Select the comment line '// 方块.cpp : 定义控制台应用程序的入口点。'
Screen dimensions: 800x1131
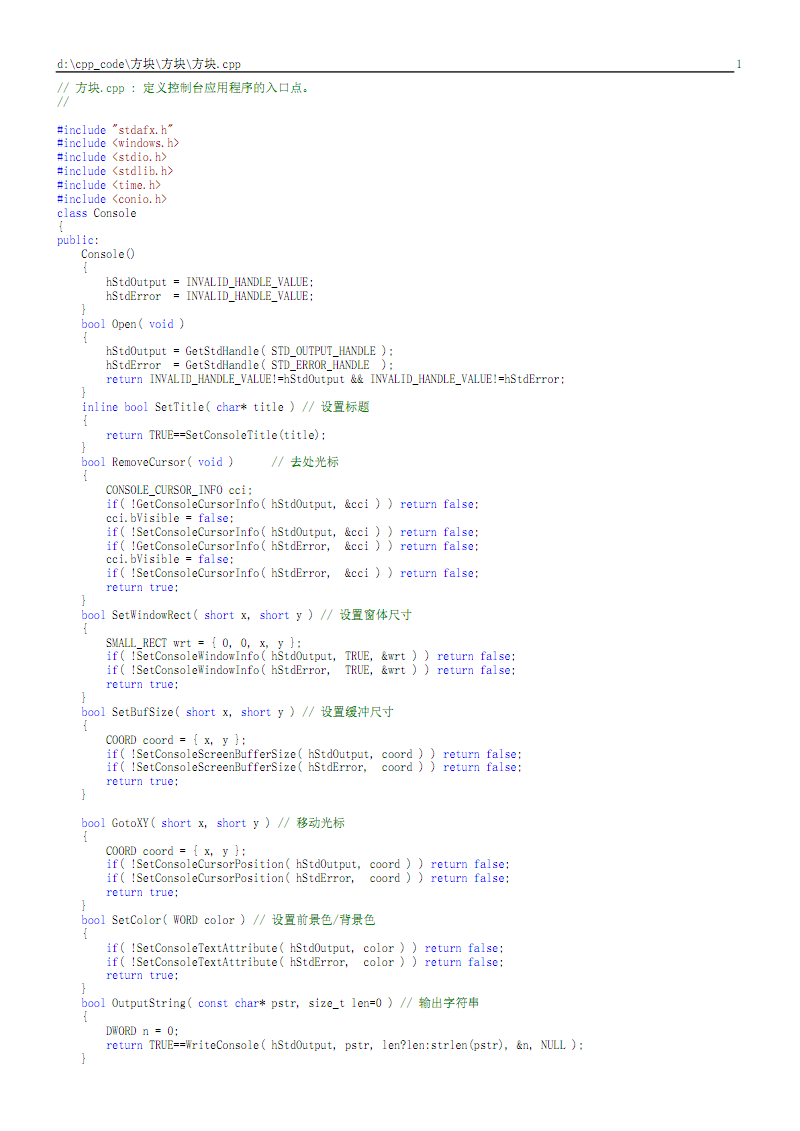tap(183, 88)
